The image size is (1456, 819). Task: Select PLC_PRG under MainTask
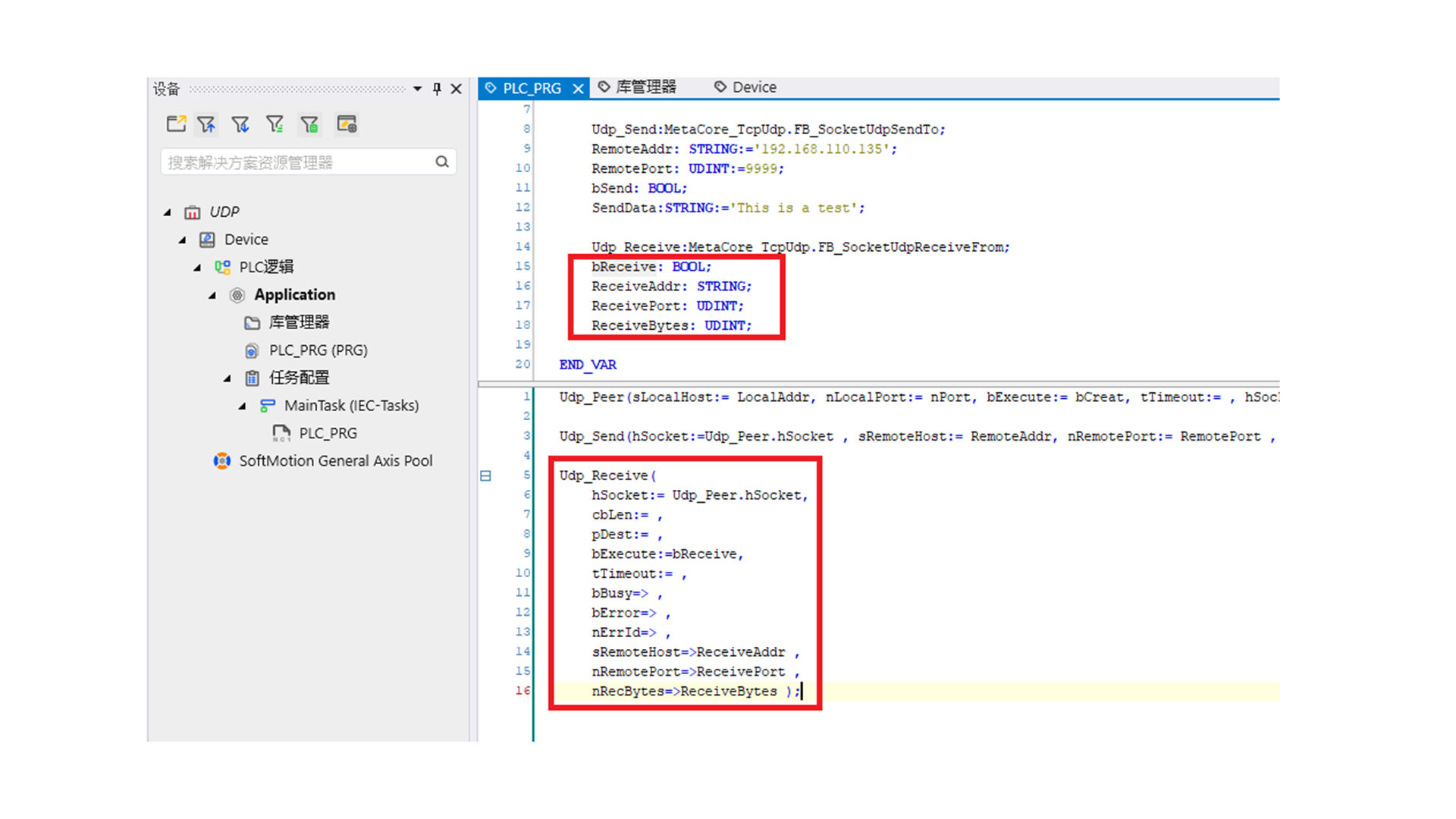[328, 433]
